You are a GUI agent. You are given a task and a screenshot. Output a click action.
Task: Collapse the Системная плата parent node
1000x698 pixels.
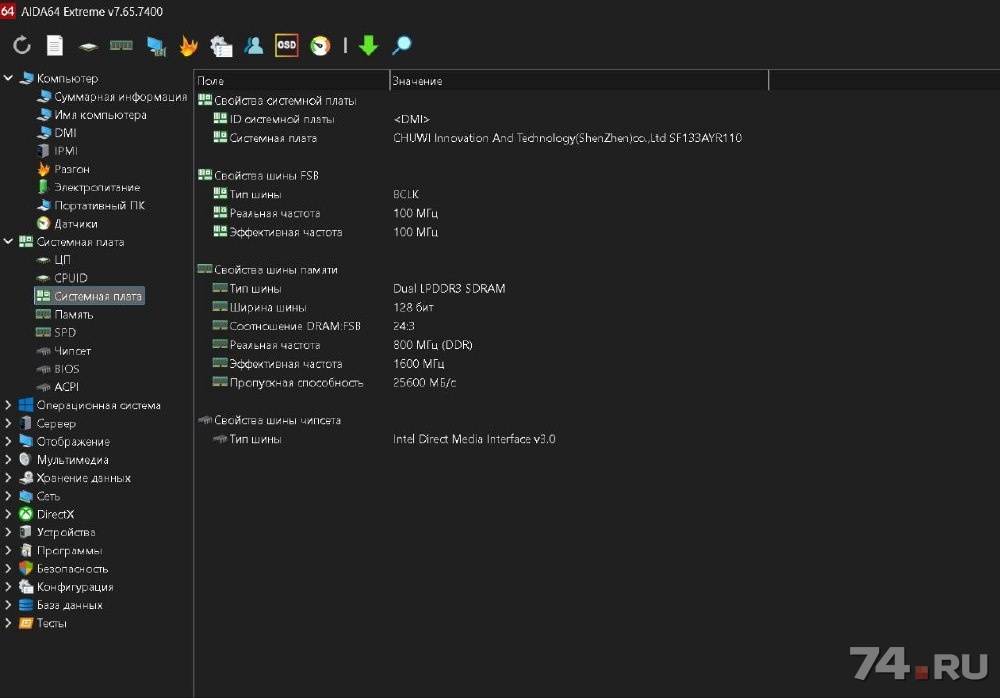click(8, 241)
